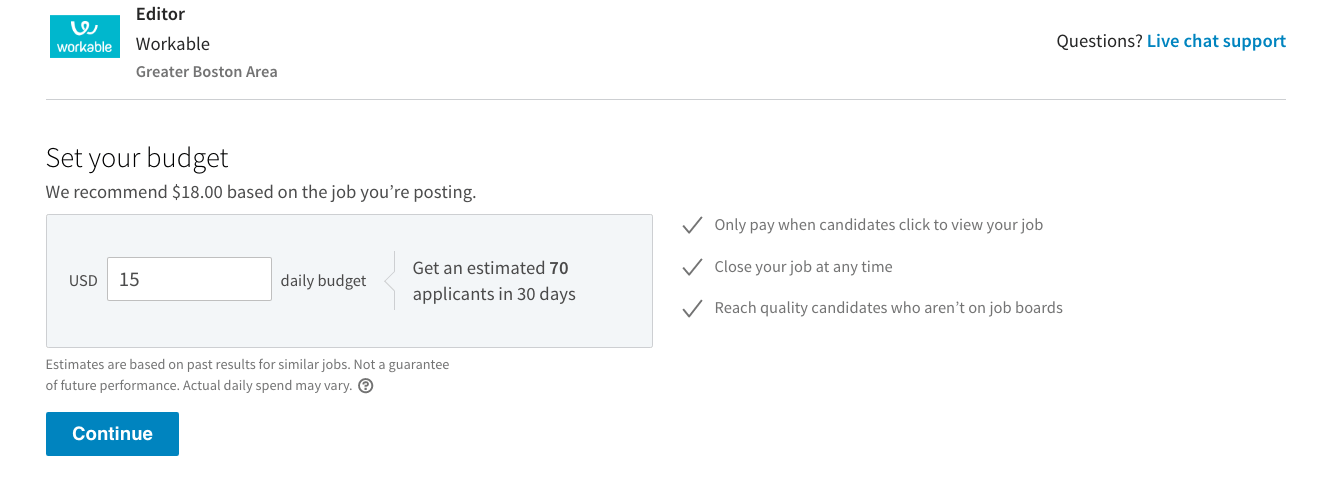Click the checkmark beside 'Only pay when candidates click'
Image resolution: width=1324 pixels, height=482 pixels.
click(692, 225)
